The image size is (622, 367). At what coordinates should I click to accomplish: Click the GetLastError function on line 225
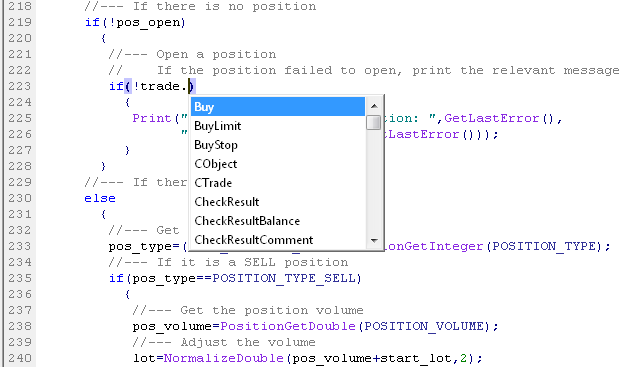[x=491, y=118]
